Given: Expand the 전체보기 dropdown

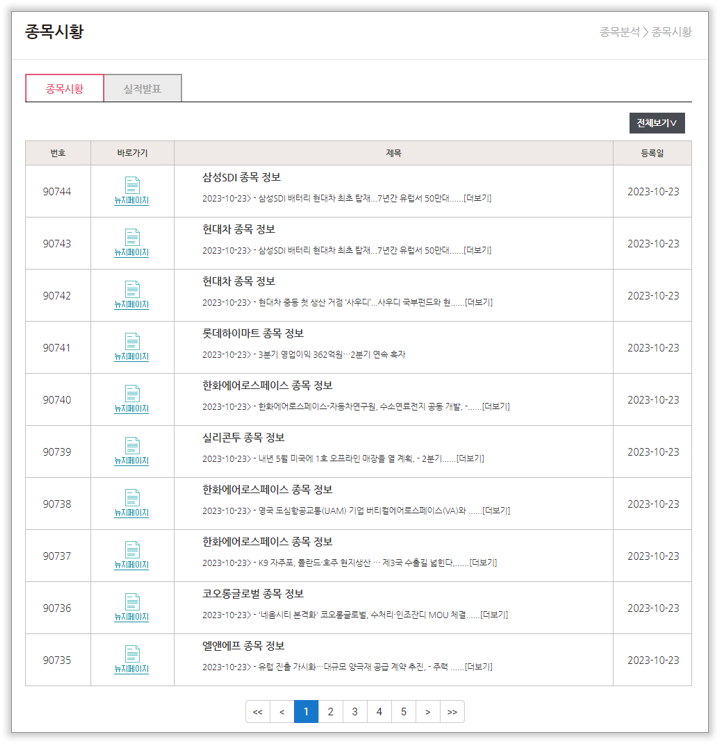Looking at the screenshot, I should click(657, 123).
